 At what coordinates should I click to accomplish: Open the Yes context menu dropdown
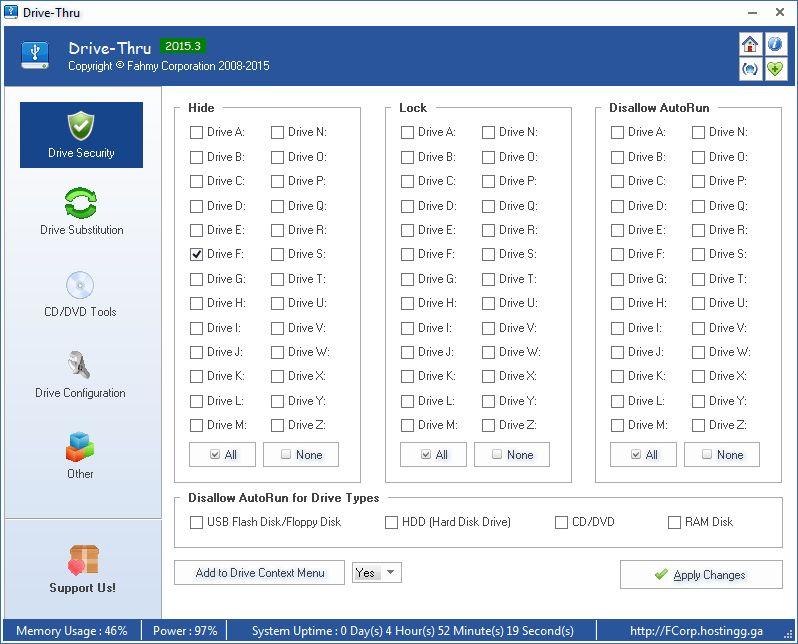tap(377, 573)
